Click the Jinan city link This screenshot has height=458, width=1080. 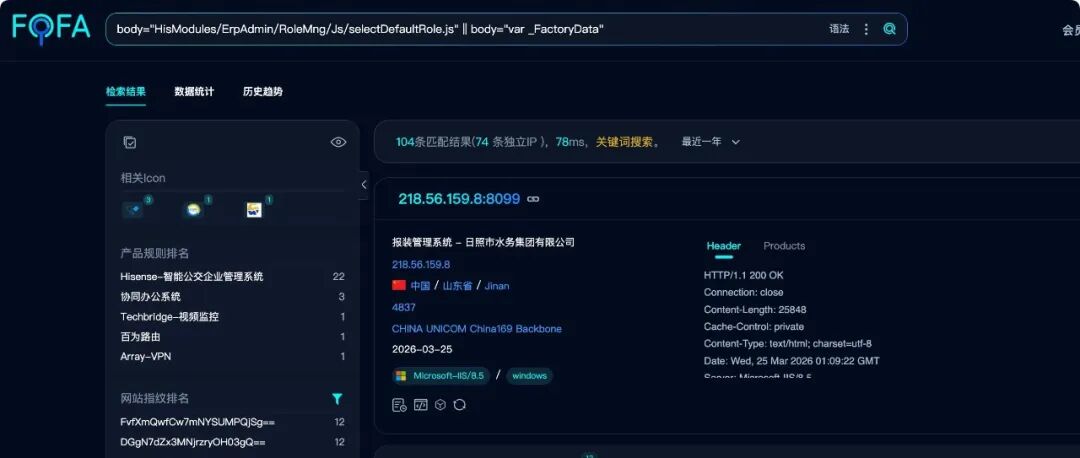click(x=497, y=286)
